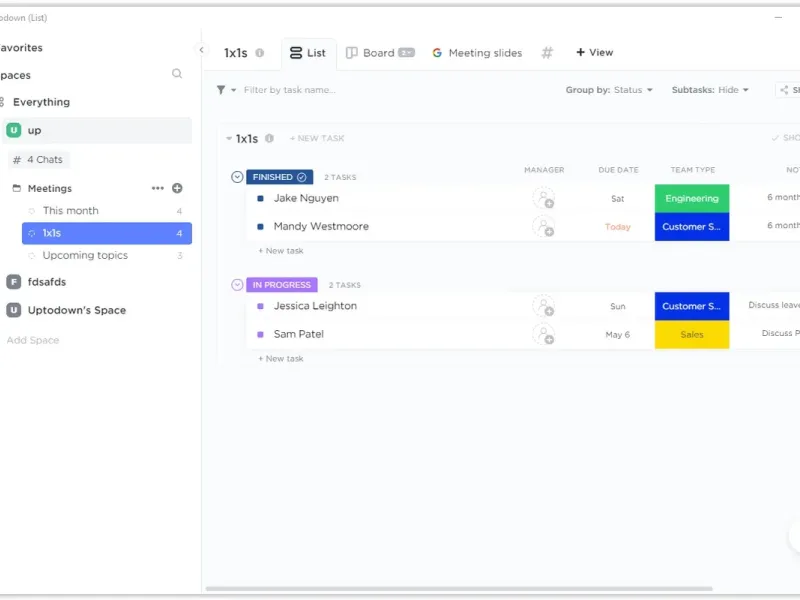Collapse the sidebar with the arrow icon
The width and height of the screenshot is (800, 600).
[x=201, y=50]
